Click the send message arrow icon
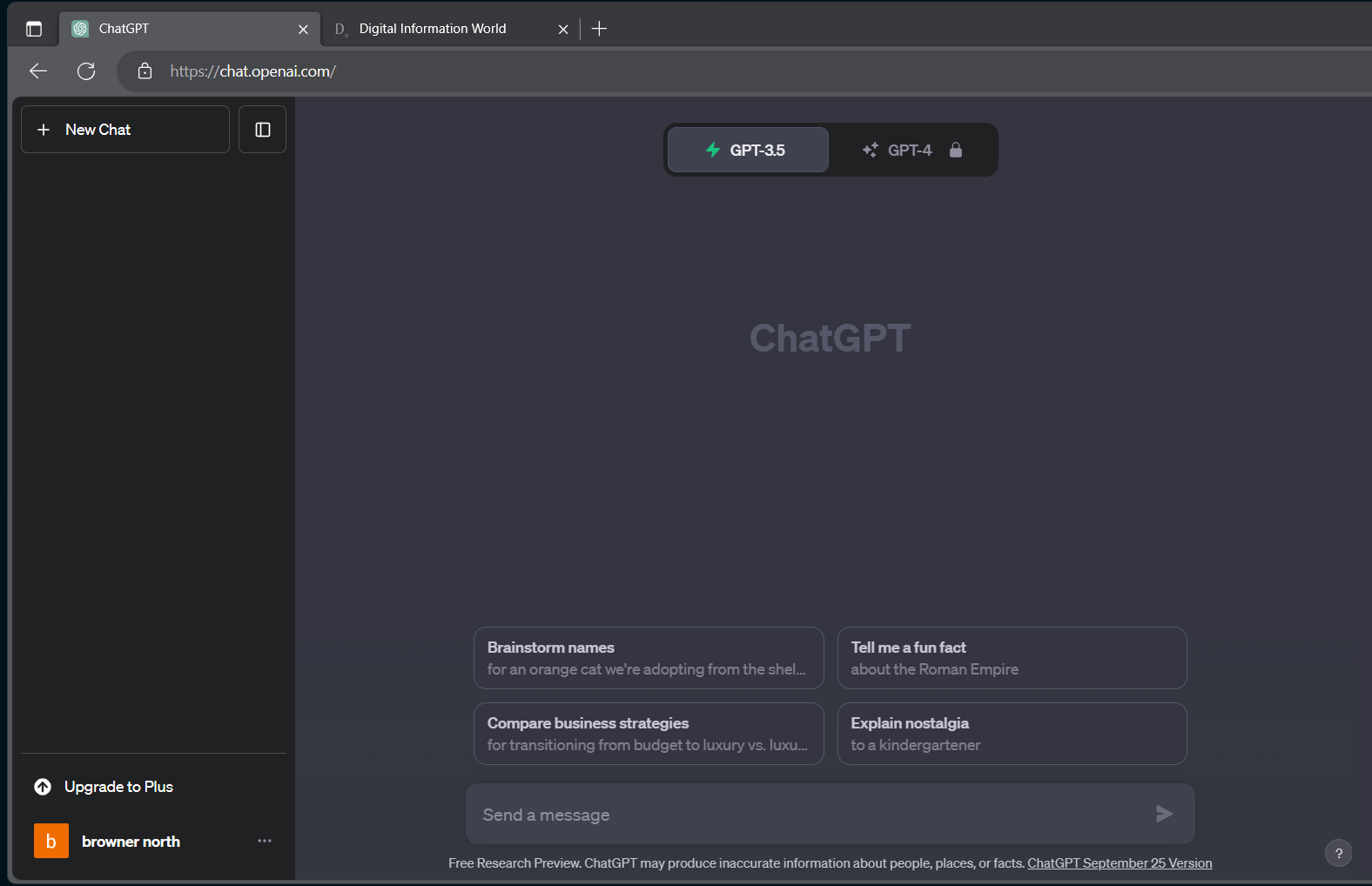Image resolution: width=1372 pixels, height=886 pixels. (1164, 814)
